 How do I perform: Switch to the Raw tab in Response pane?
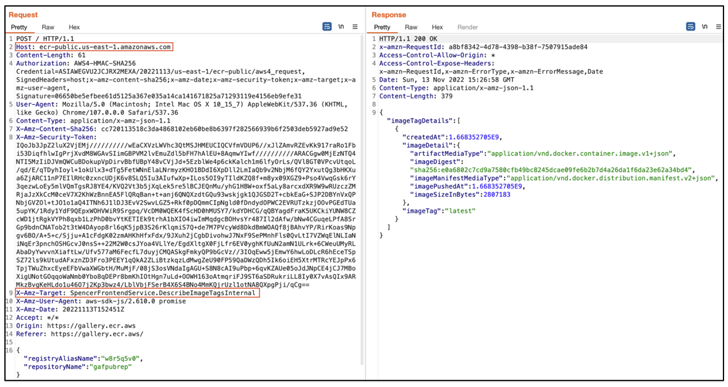point(411,27)
